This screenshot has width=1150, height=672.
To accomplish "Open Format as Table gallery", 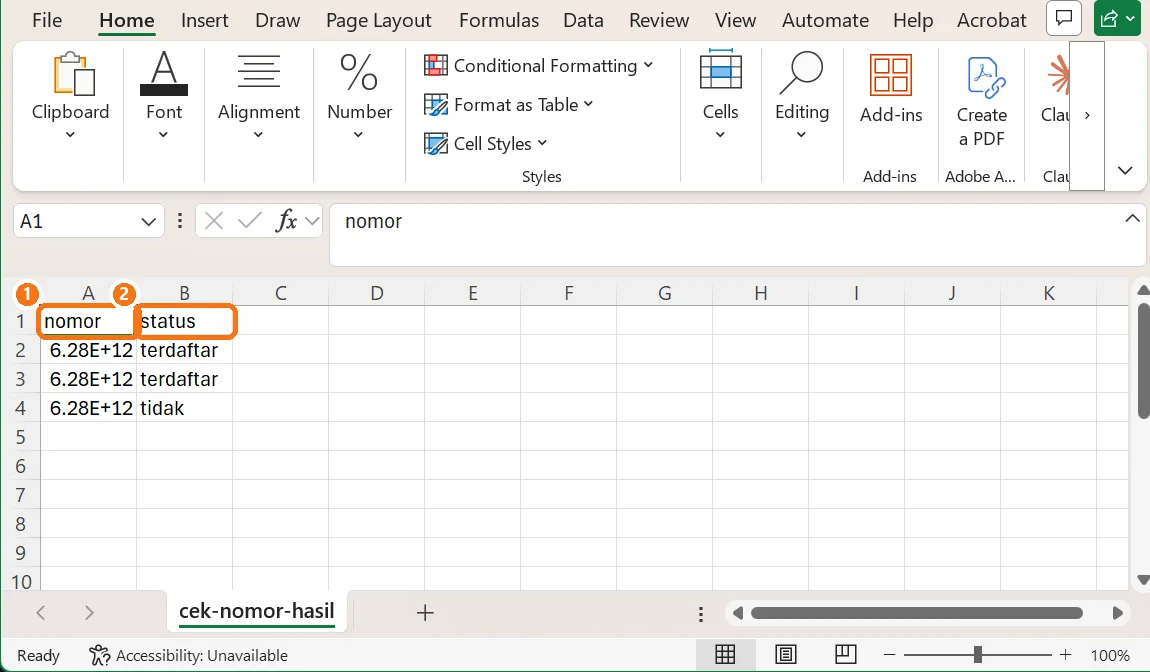I will (508, 105).
